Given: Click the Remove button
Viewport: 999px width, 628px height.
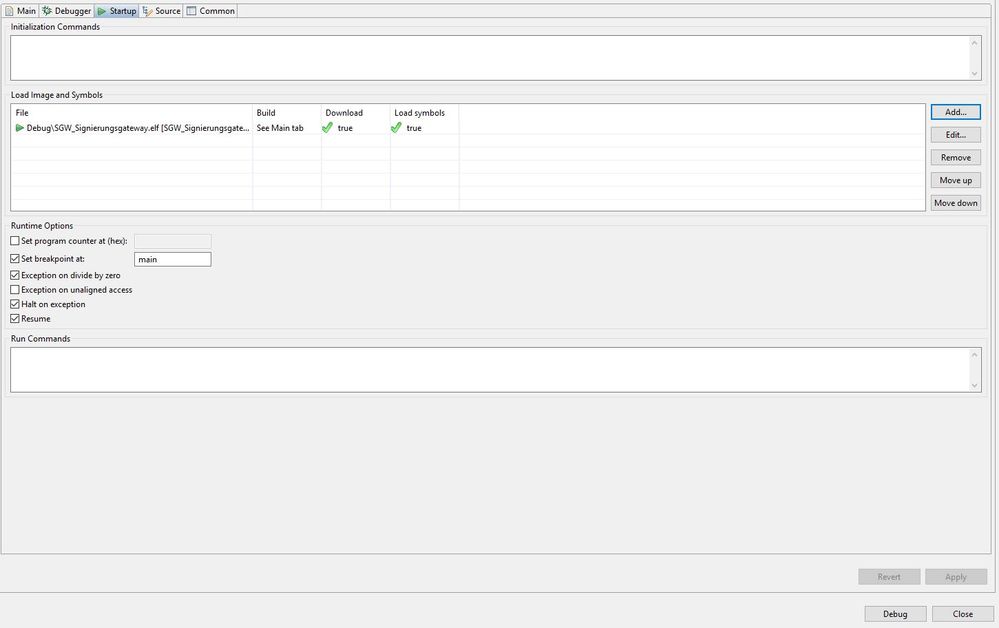Looking at the screenshot, I should [x=956, y=157].
